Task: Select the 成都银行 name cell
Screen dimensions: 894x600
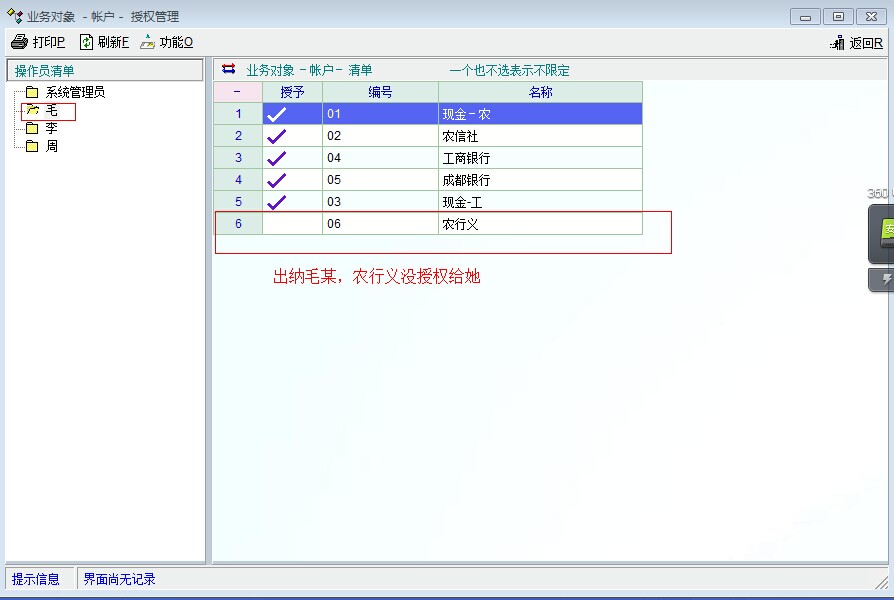Action: (x=540, y=180)
